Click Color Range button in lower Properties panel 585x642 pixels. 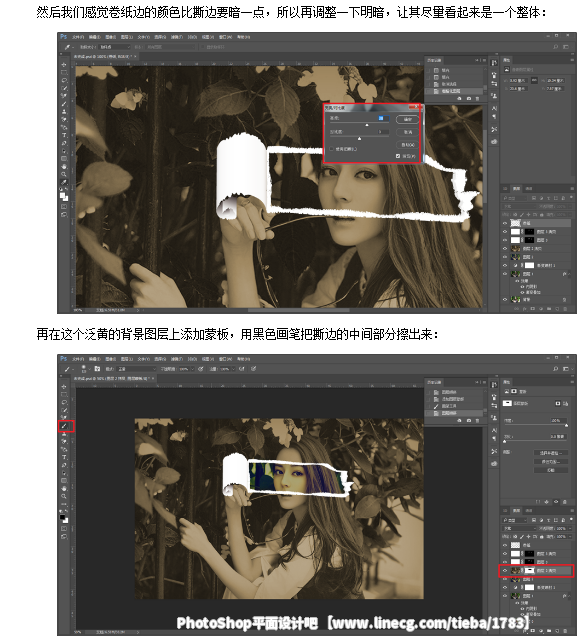(x=551, y=462)
